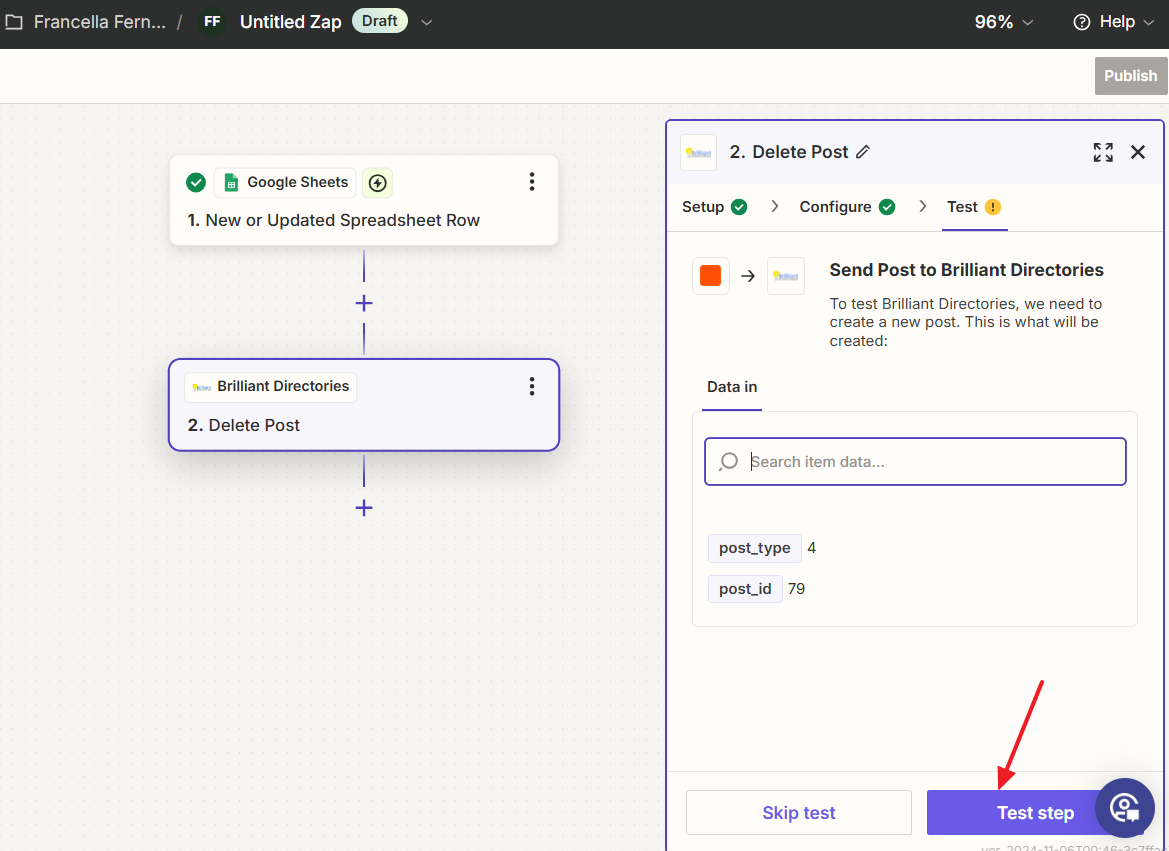Click the Brilliant Directories destination icon
This screenshot has height=851, width=1169.
click(786, 276)
